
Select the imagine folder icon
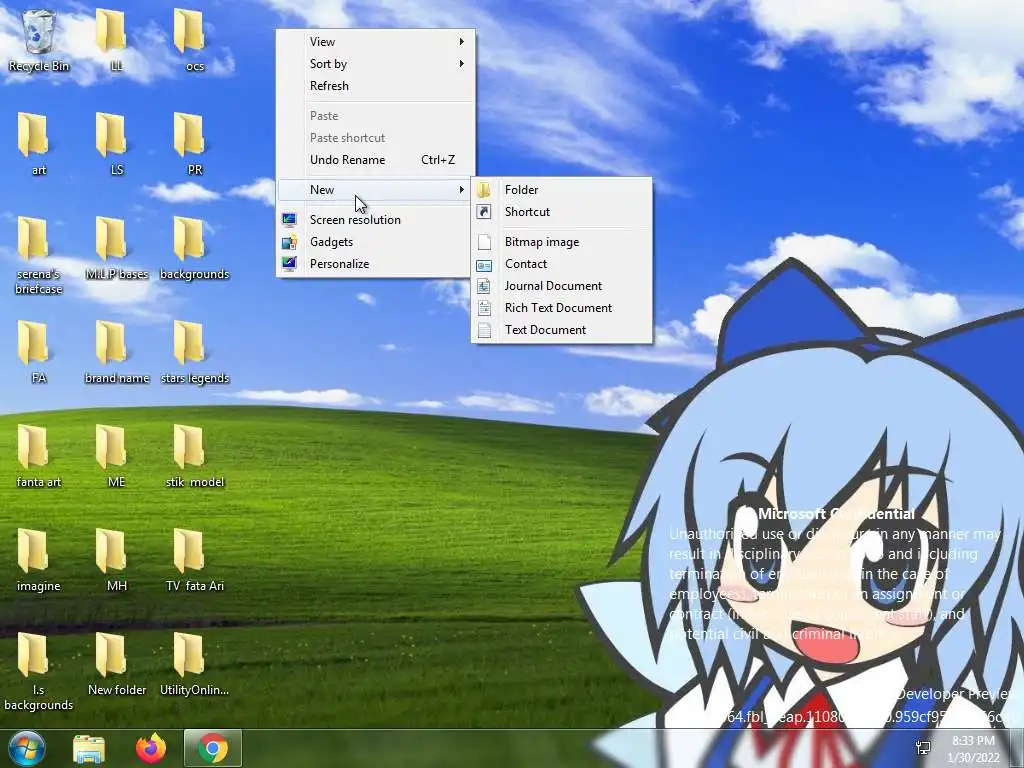coord(39,560)
